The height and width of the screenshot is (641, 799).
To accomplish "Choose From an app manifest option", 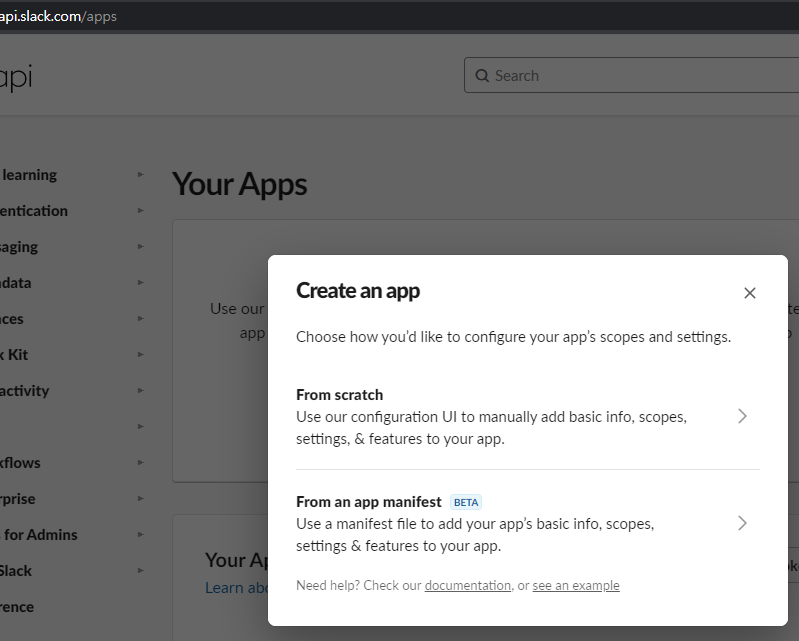I will 528,523.
